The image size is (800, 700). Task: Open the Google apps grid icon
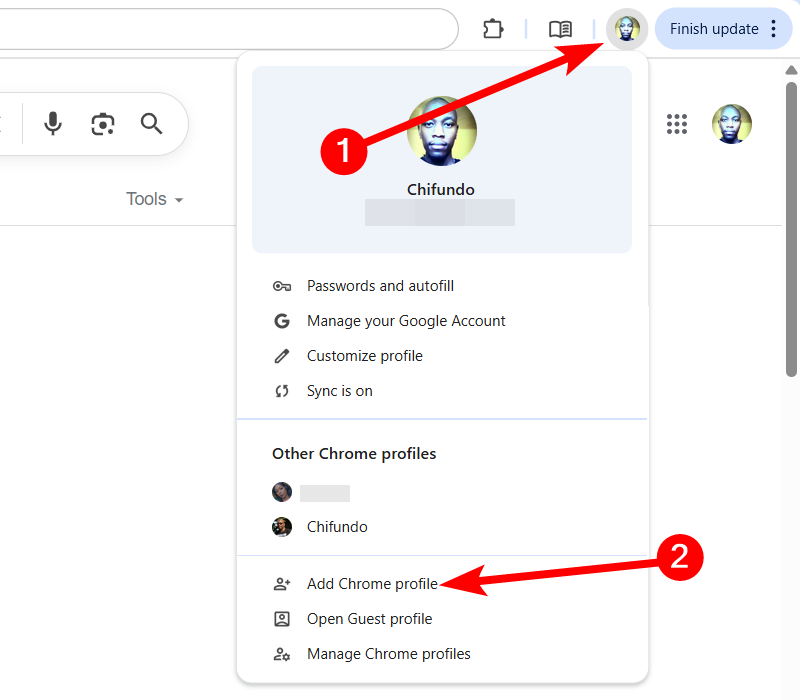click(x=677, y=124)
